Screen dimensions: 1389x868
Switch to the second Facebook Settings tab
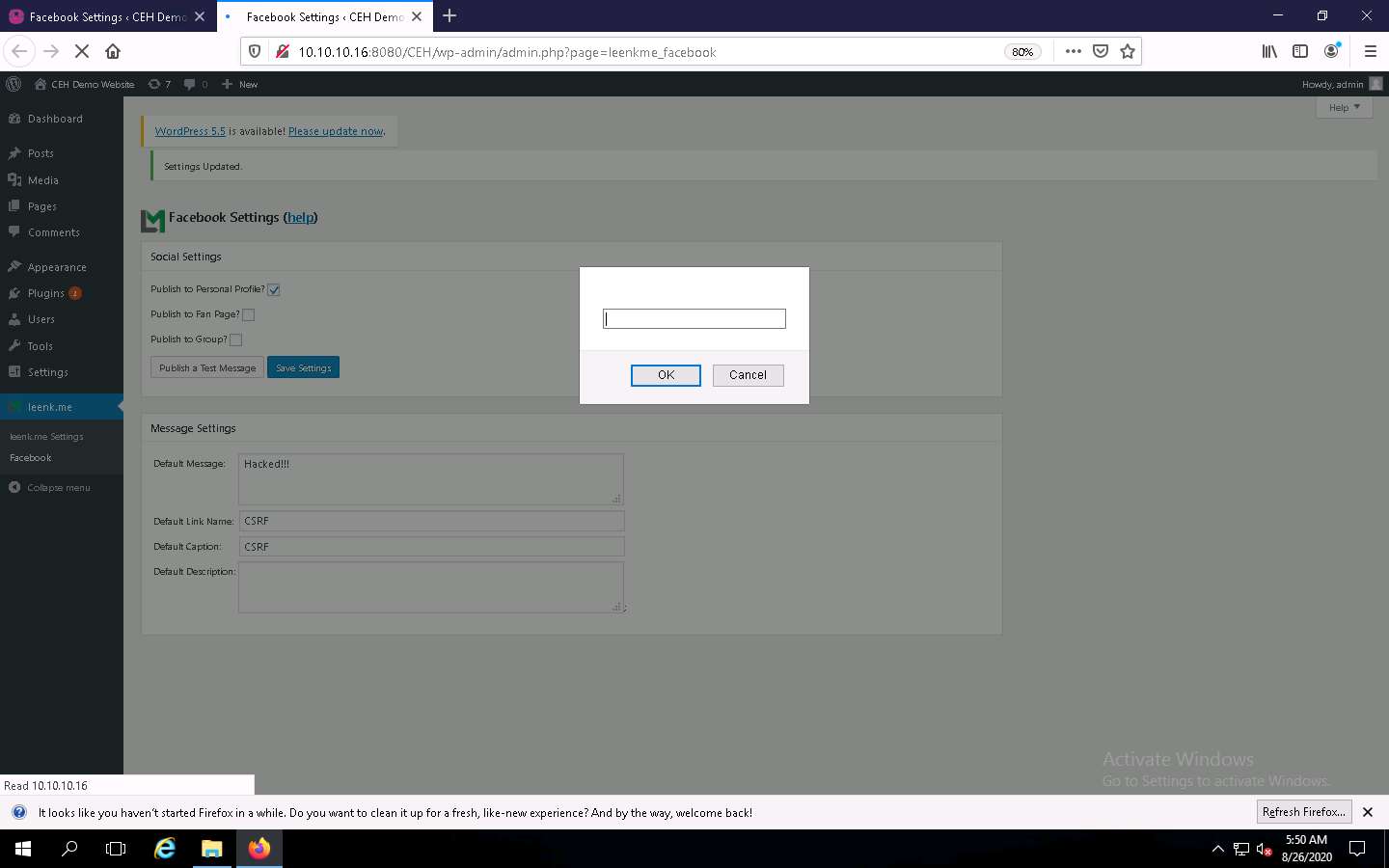click(x=318, y=16)
